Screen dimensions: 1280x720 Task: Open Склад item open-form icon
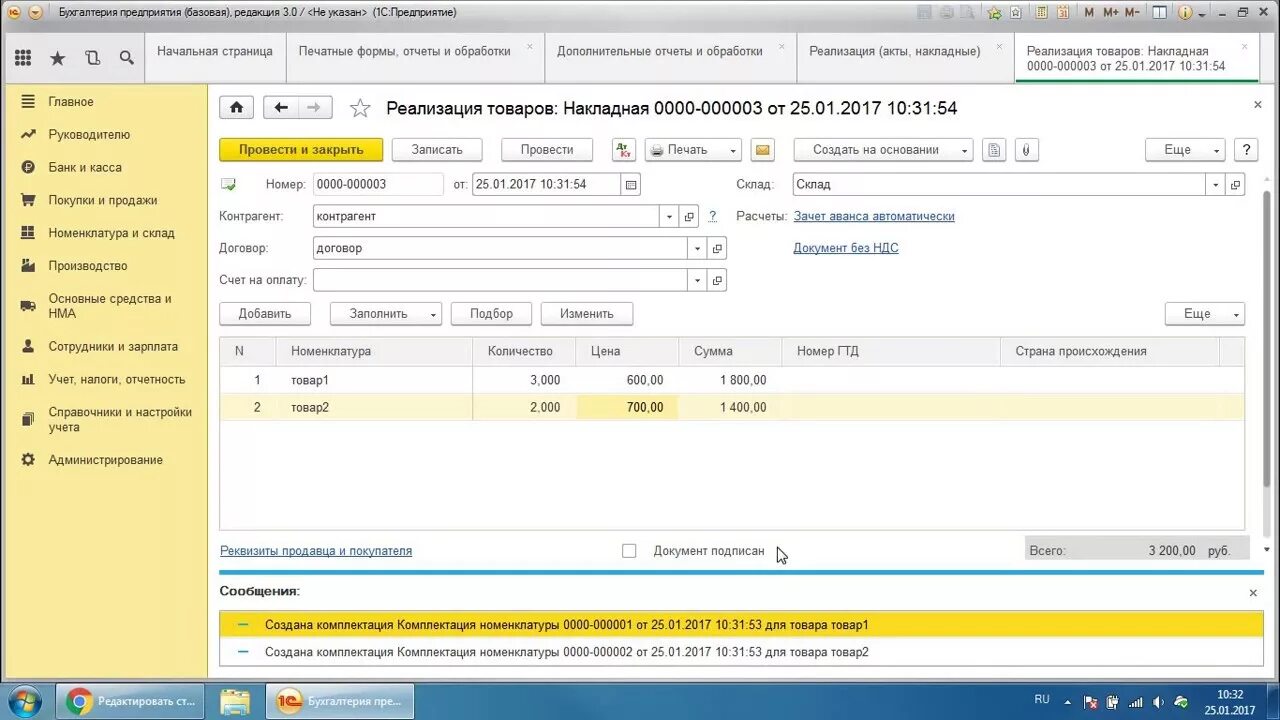tap(1236, 185)
